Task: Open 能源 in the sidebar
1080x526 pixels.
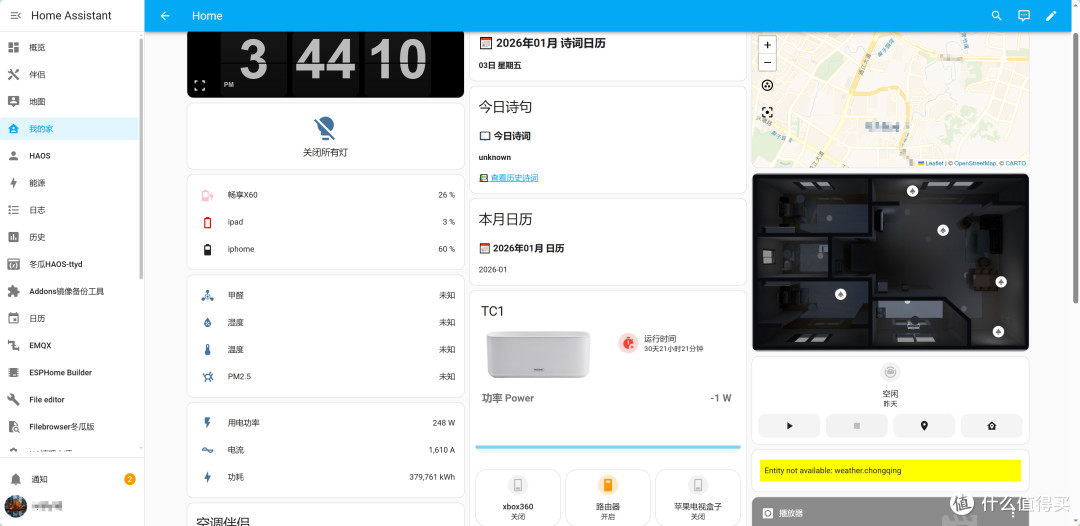Action: 70,183
